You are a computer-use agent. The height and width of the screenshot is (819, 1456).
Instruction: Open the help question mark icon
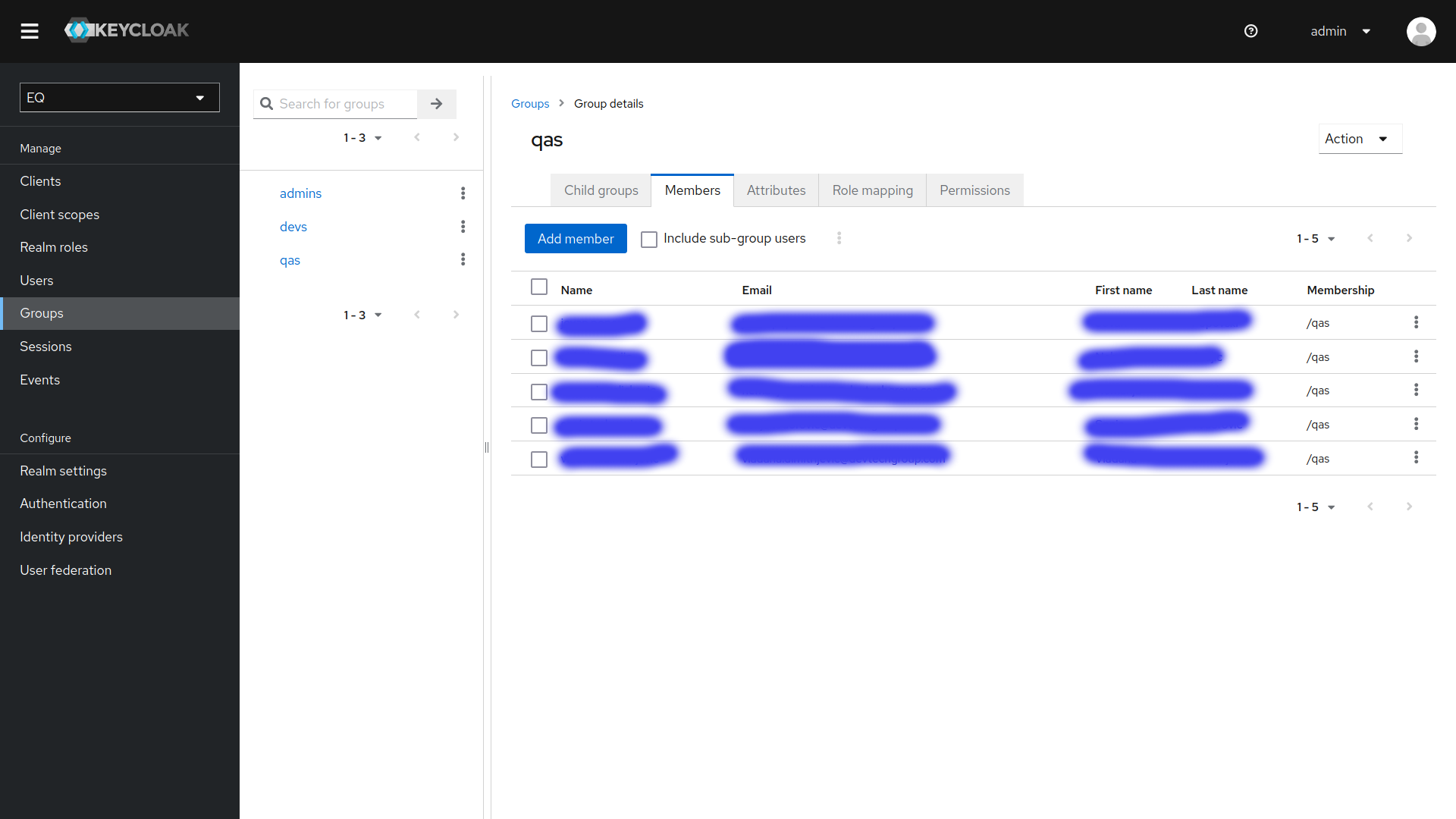tap(1251, 31)
